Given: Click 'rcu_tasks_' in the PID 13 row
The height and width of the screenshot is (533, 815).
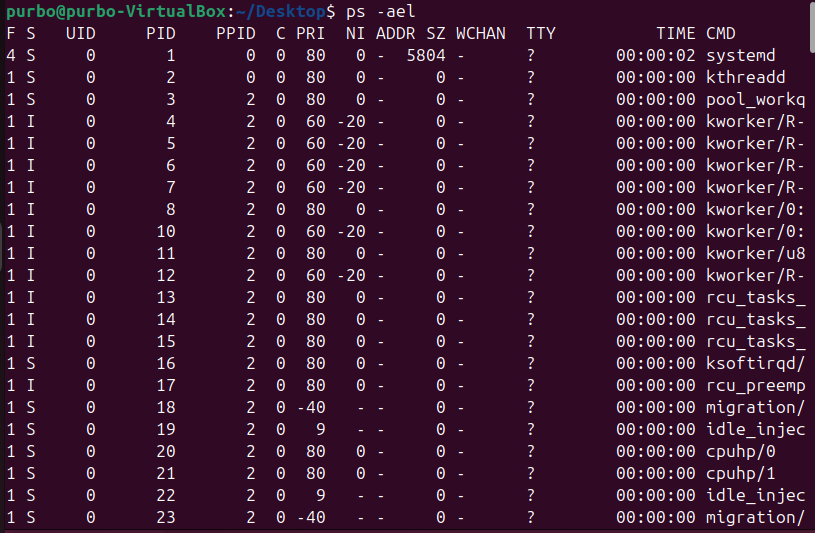Looking at the screenshot, I should (755, 297).
